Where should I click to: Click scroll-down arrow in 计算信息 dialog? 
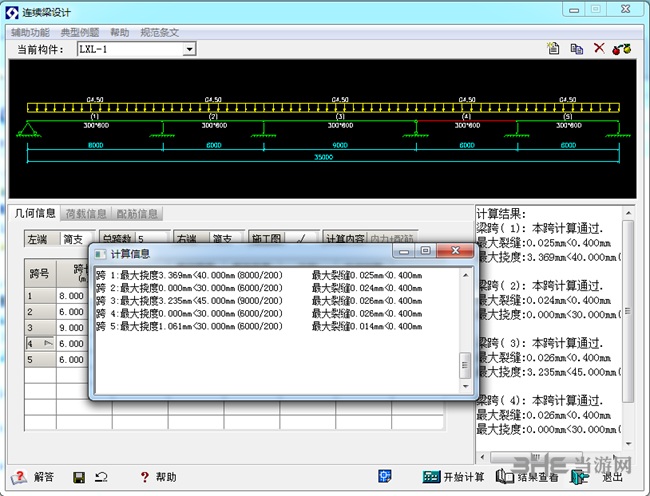tap(466, 386)
